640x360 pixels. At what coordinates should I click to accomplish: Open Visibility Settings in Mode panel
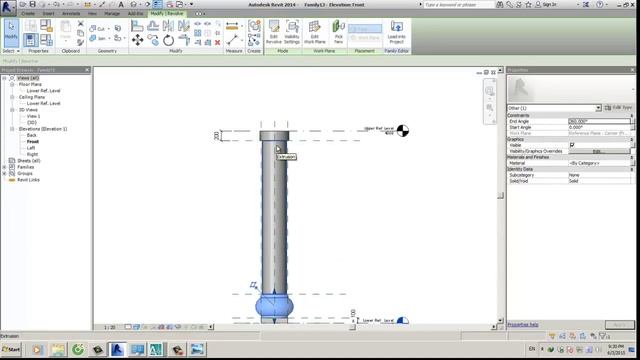click(x=292, y=32)
